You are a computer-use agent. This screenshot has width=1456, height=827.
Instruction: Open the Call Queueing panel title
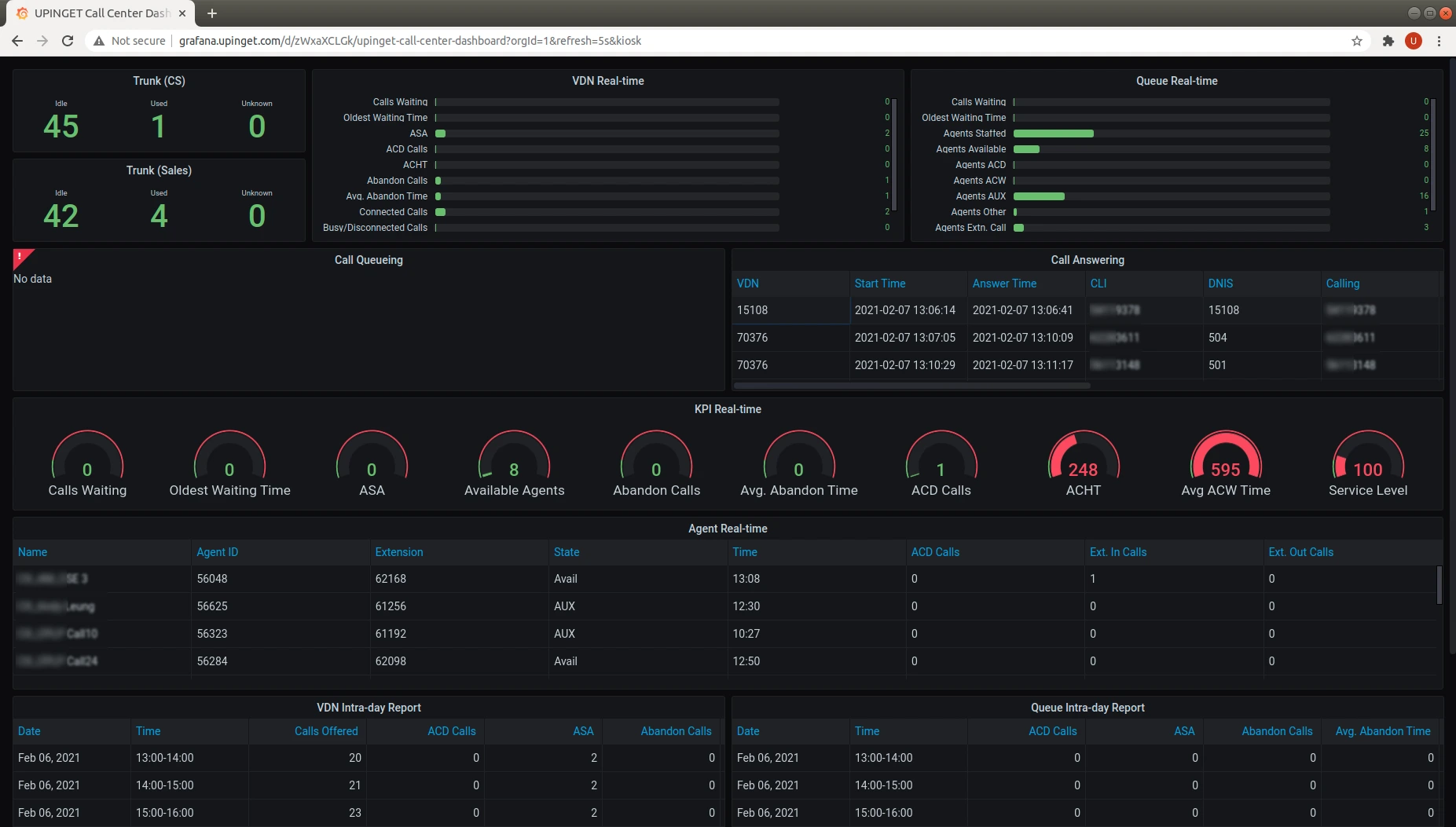click(x=369, y=260)
